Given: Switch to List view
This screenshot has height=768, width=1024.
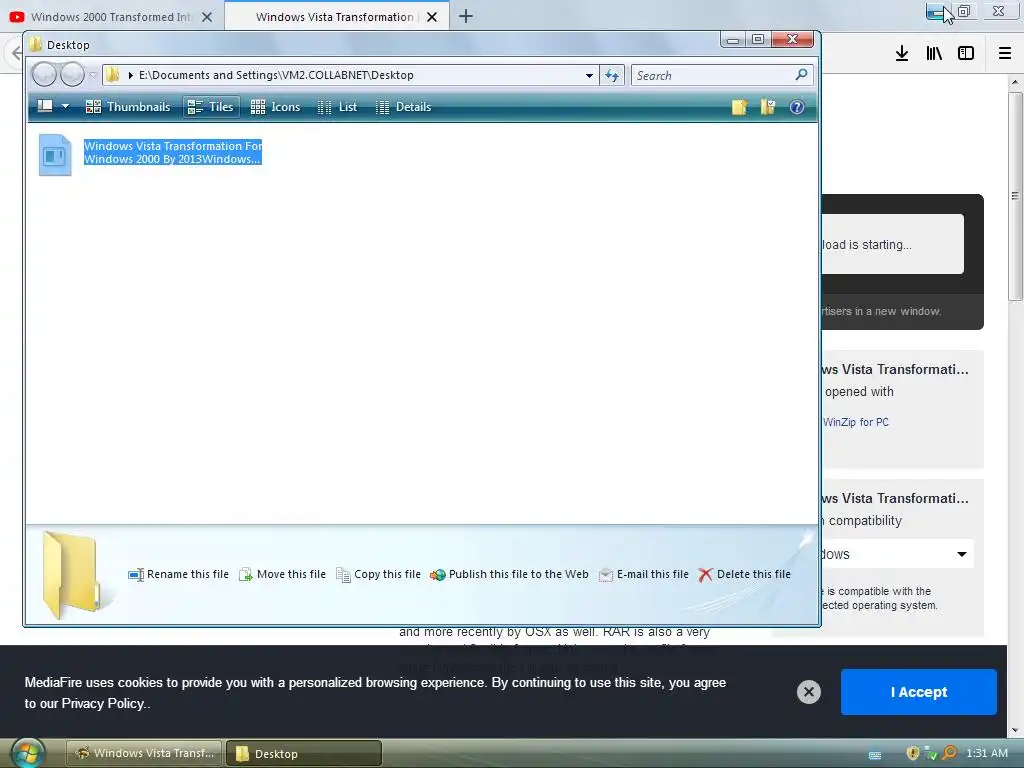Looking at the screenshot, I should click(x=337, y=107).
